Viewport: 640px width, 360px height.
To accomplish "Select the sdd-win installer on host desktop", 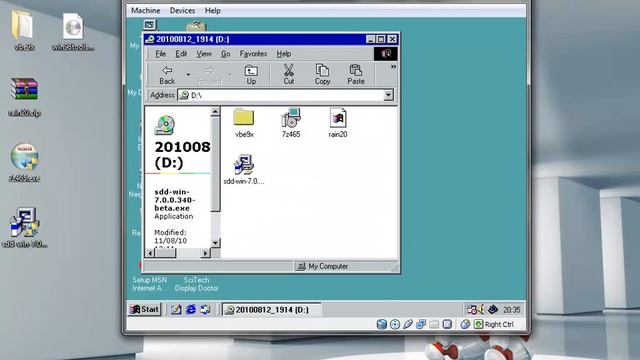I will pyautogui.click(x=24, y=228).
